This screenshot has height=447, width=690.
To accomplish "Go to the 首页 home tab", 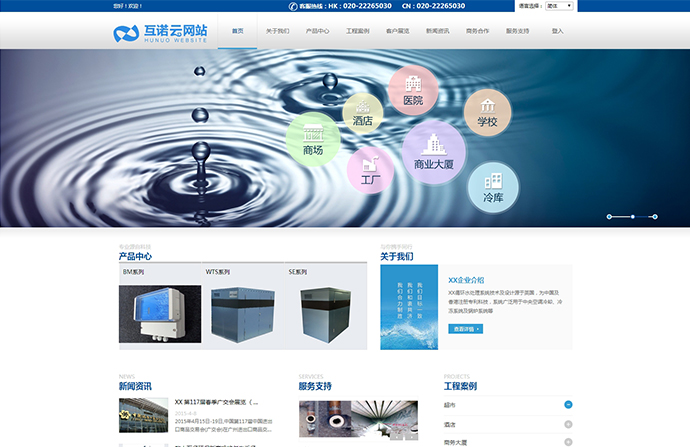I will [x=237, y=31].
